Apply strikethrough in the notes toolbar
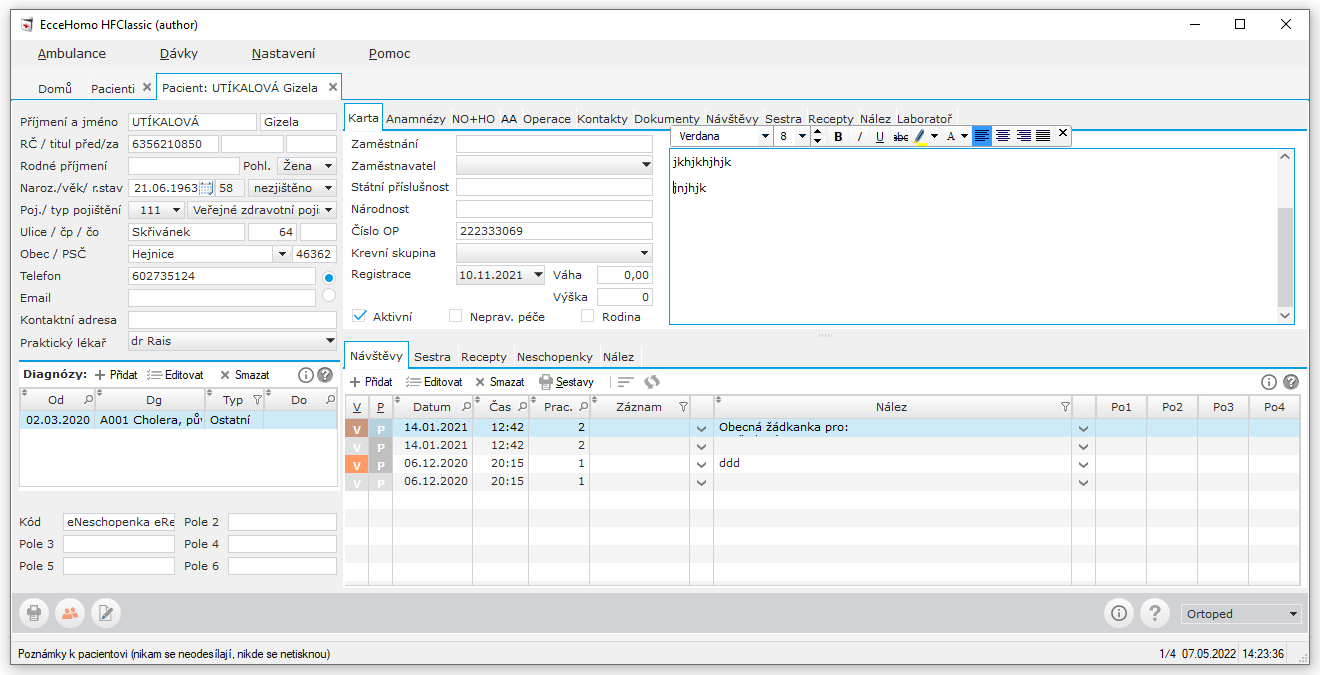1320x675 pixels. coord(901,136)
